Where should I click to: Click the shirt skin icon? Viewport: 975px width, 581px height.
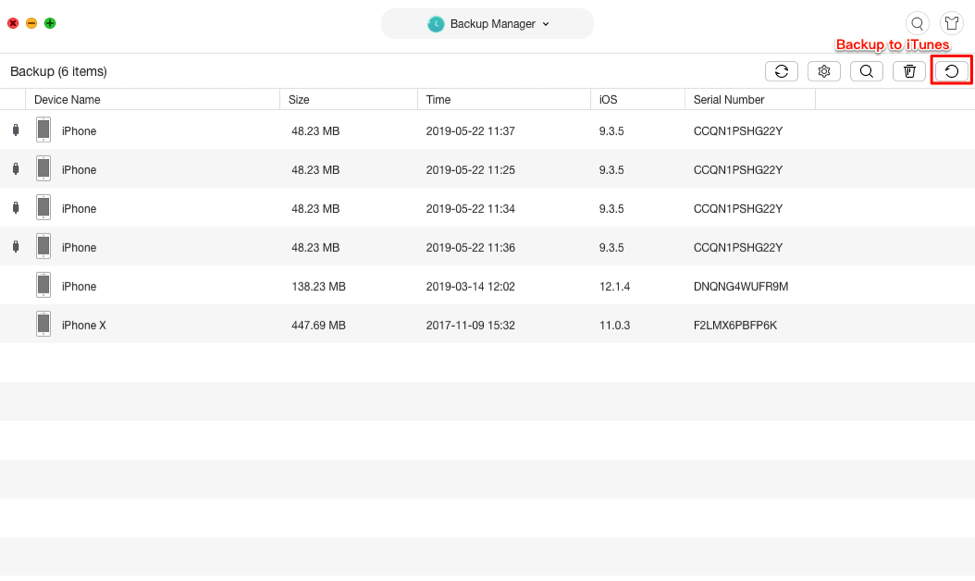click(x=952, y=24)
